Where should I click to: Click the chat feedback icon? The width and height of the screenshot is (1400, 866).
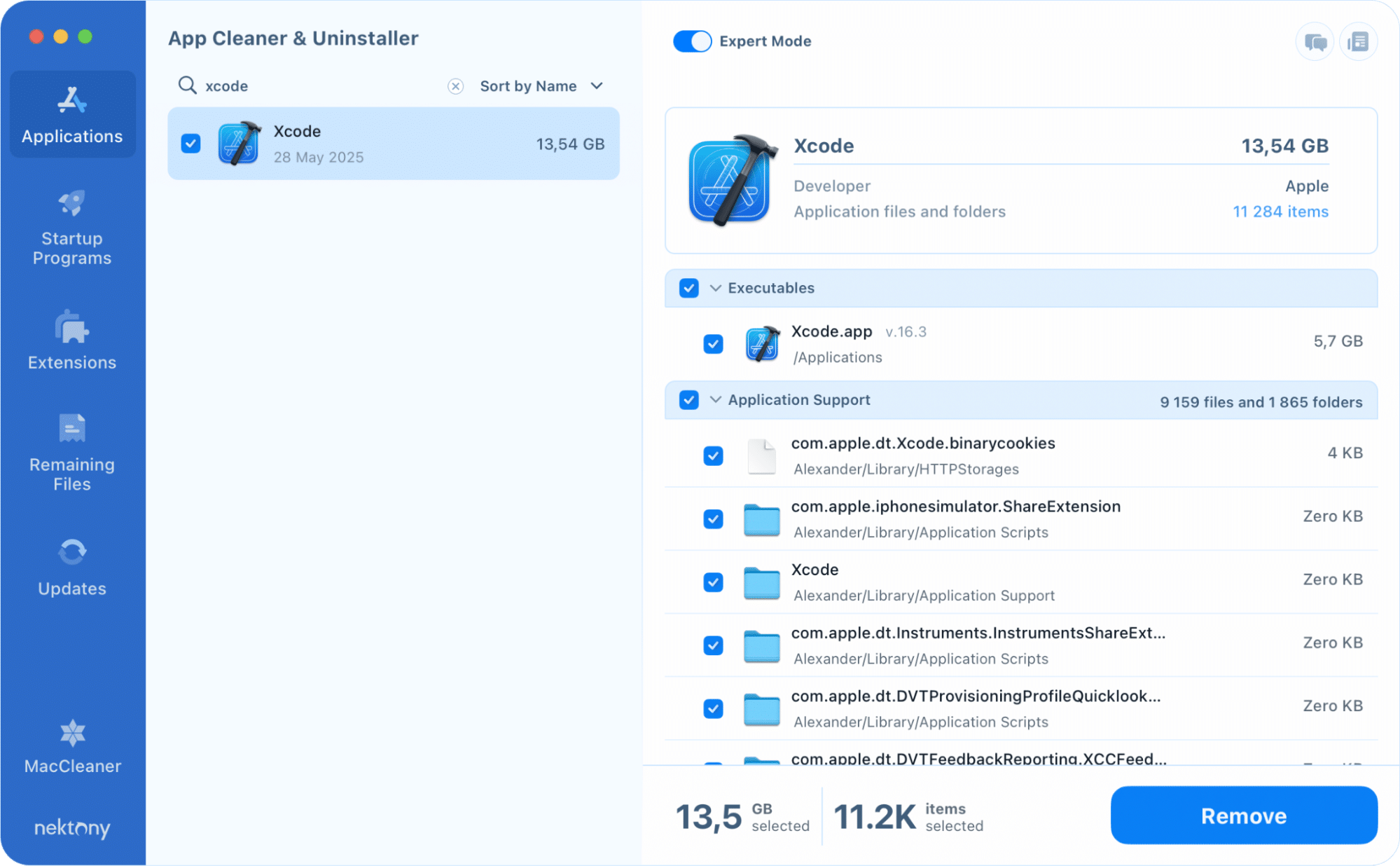[1315, 42]
